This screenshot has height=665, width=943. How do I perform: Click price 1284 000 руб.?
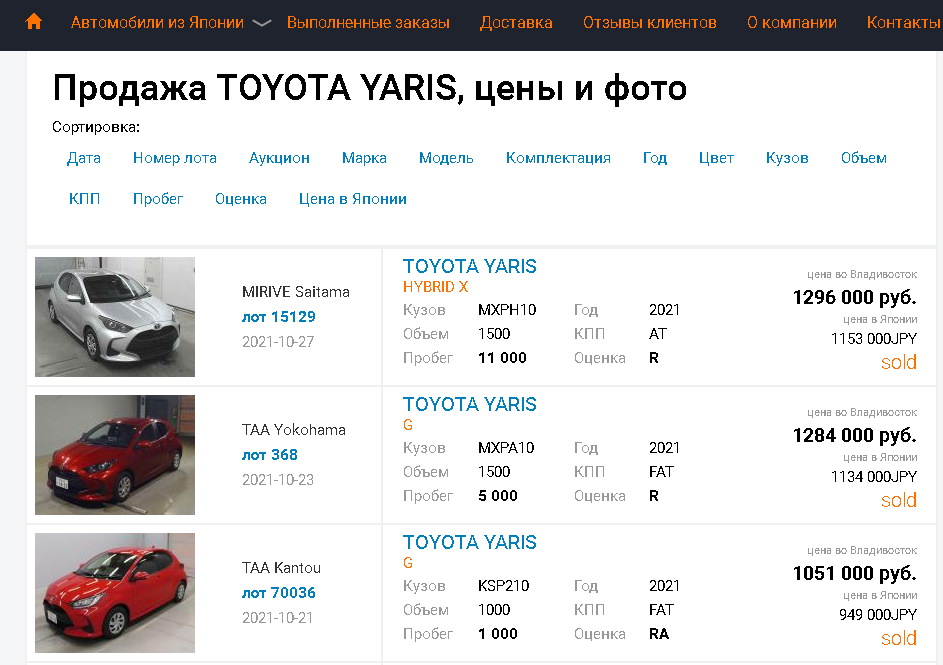(855, 435)
